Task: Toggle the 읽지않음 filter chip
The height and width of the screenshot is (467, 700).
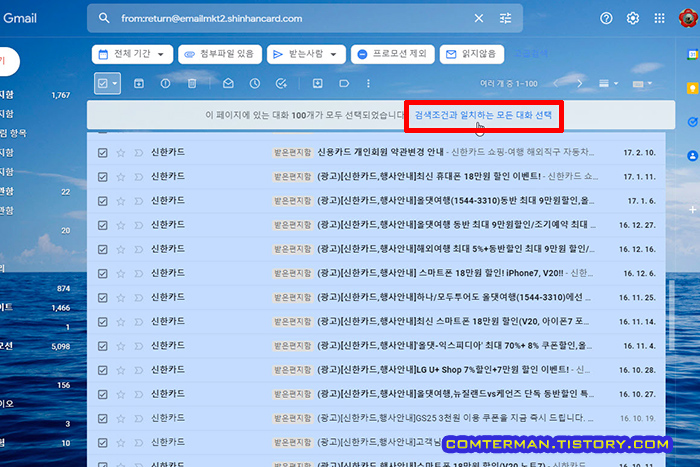Action: (x=472, y=54)
